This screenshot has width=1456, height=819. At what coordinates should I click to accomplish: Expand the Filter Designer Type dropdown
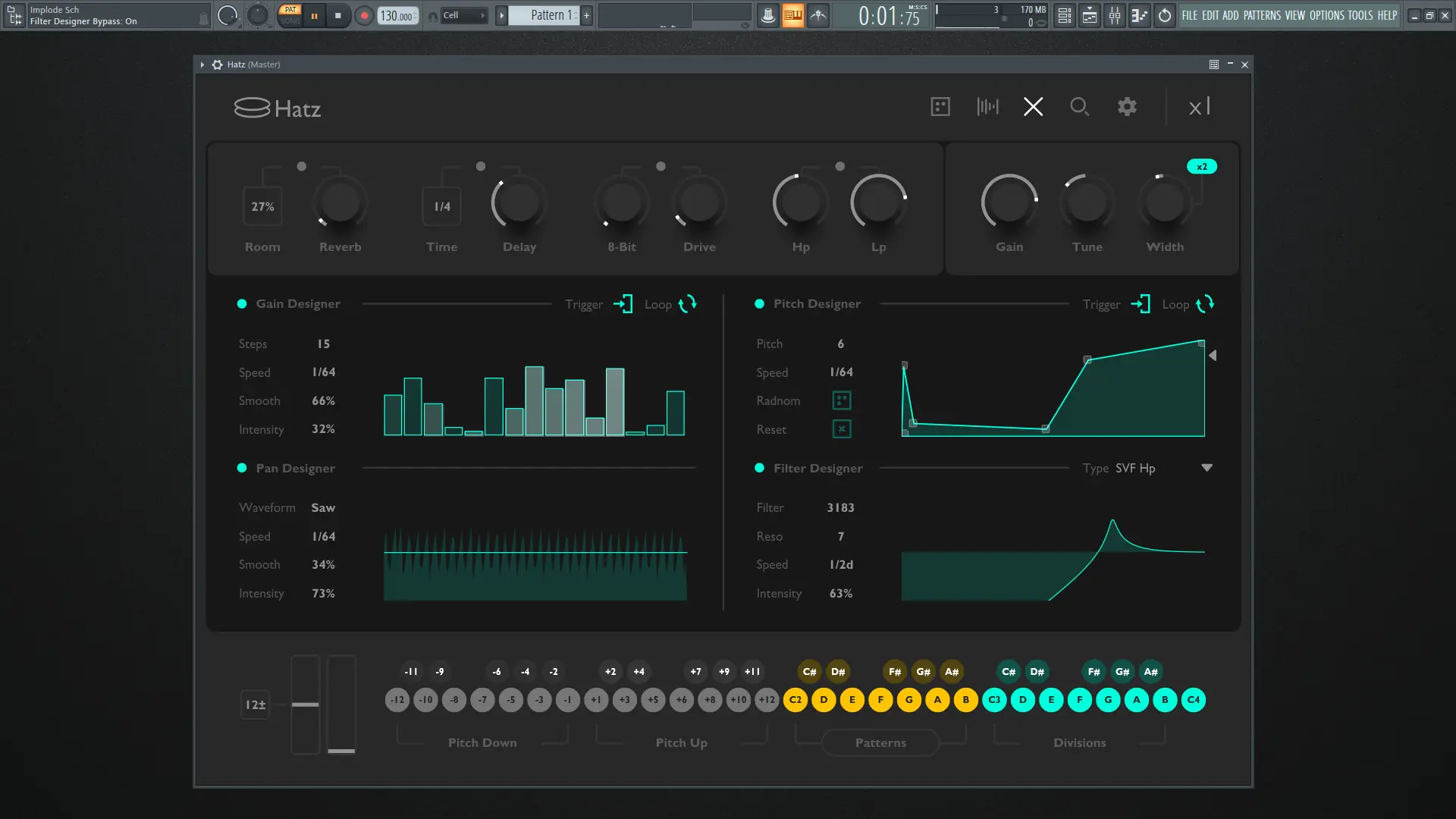1207,468
